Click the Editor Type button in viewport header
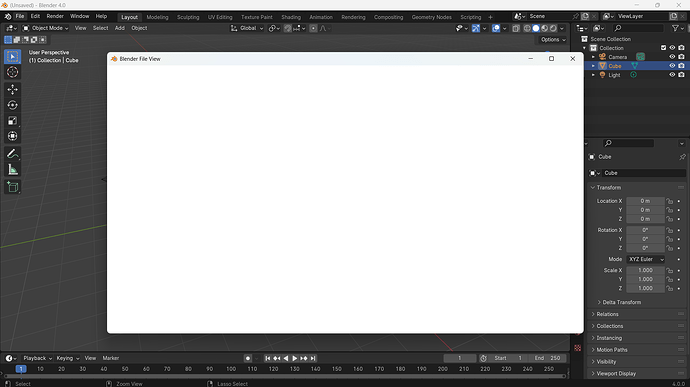Image resolution: width=690 pixels, height=387 pixels. tap(11, 28)
